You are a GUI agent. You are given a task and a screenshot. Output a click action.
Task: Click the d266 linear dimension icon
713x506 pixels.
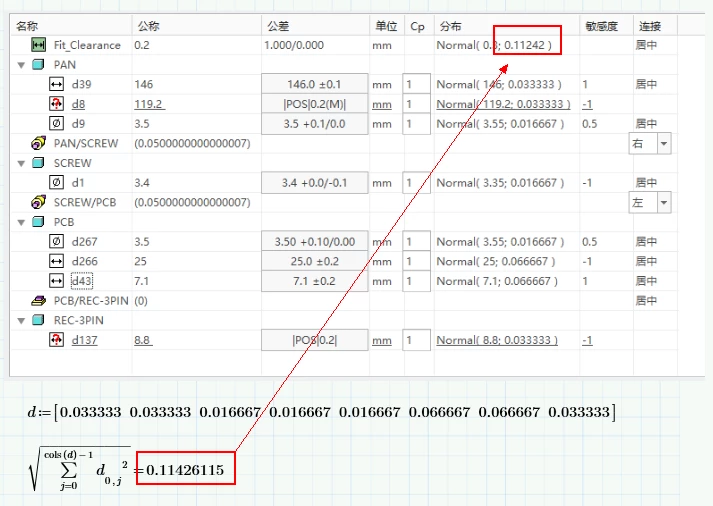click(56, 261)
